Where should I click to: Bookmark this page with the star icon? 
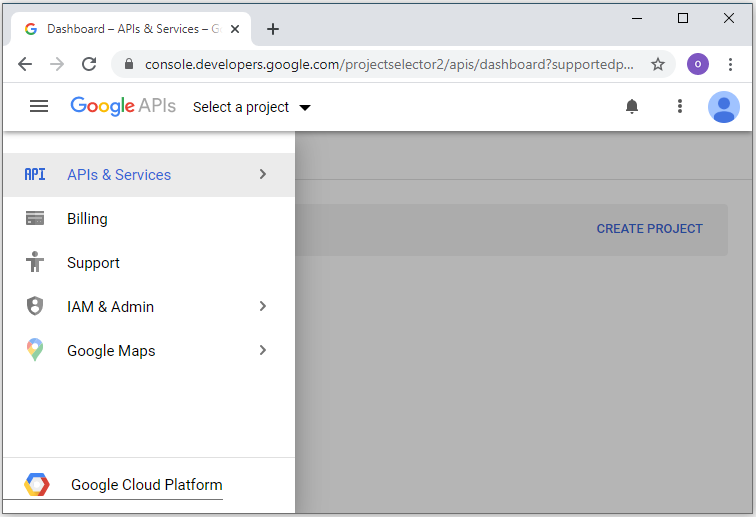click(658, 64)
